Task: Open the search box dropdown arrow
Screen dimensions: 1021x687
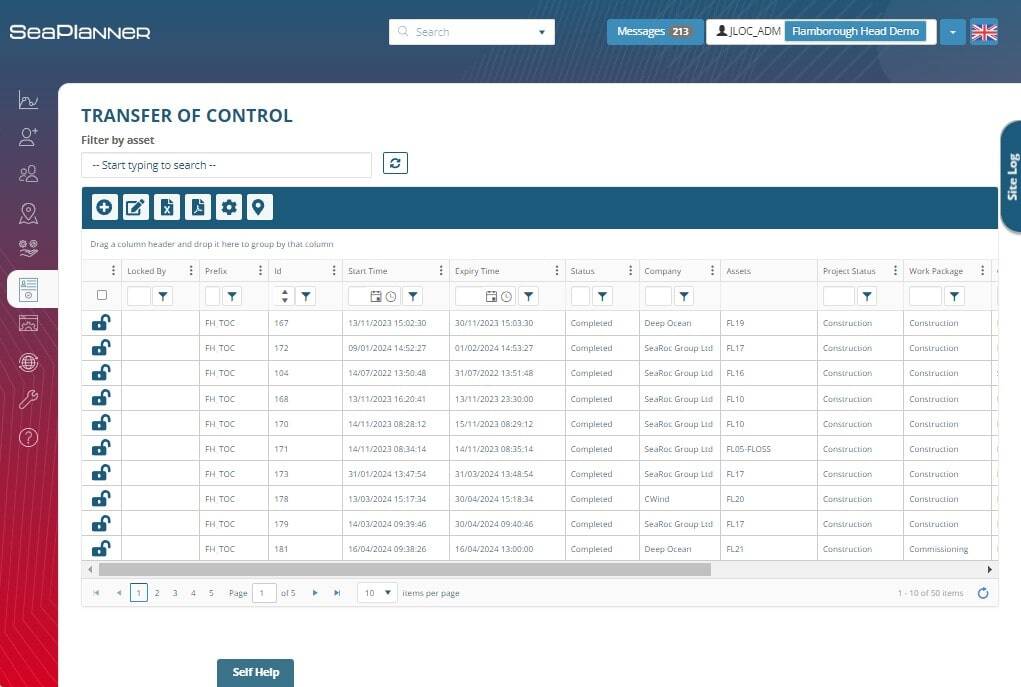Action: pyautogui.click(x=542, y=32)
